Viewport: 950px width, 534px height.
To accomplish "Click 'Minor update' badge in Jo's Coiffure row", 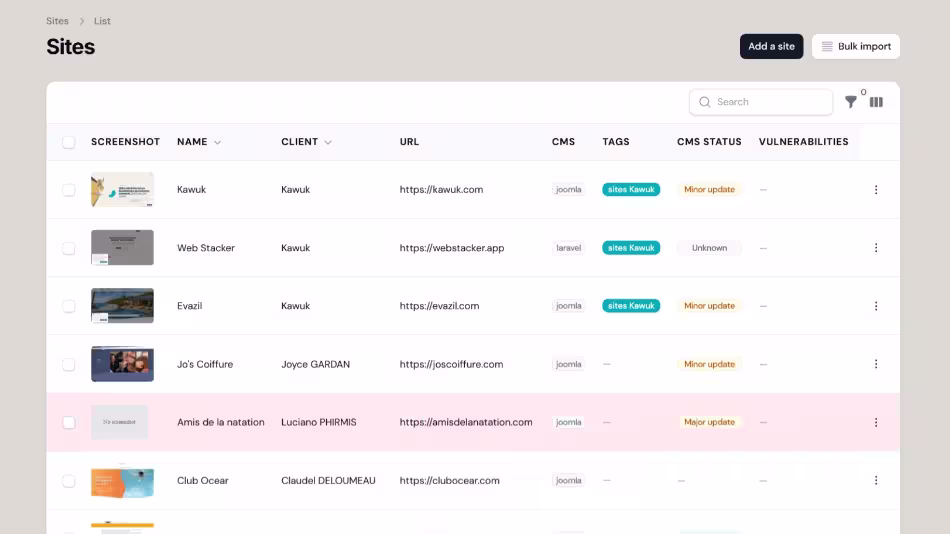I will pyautogui.click(x=709, y=364).
